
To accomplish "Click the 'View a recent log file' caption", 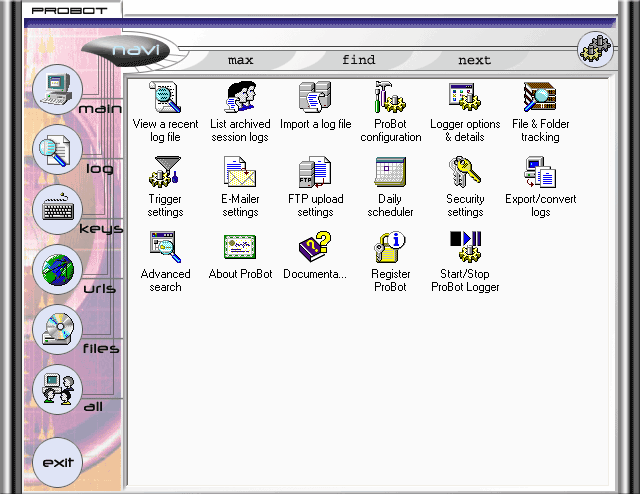I will click(x=165, y=131).
